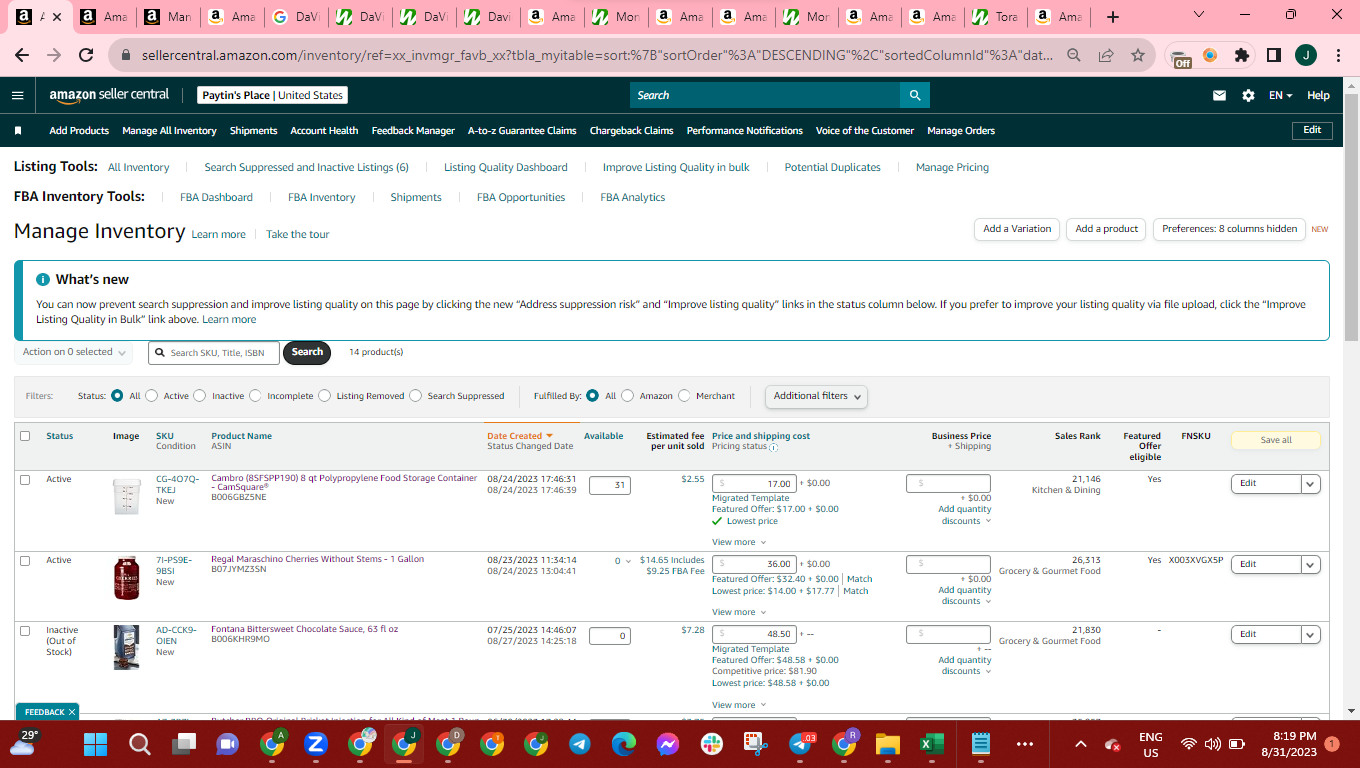This screenshot has width=1360, height=768.
Task: Open a new browser tab
Action: tap(1113, 17)
